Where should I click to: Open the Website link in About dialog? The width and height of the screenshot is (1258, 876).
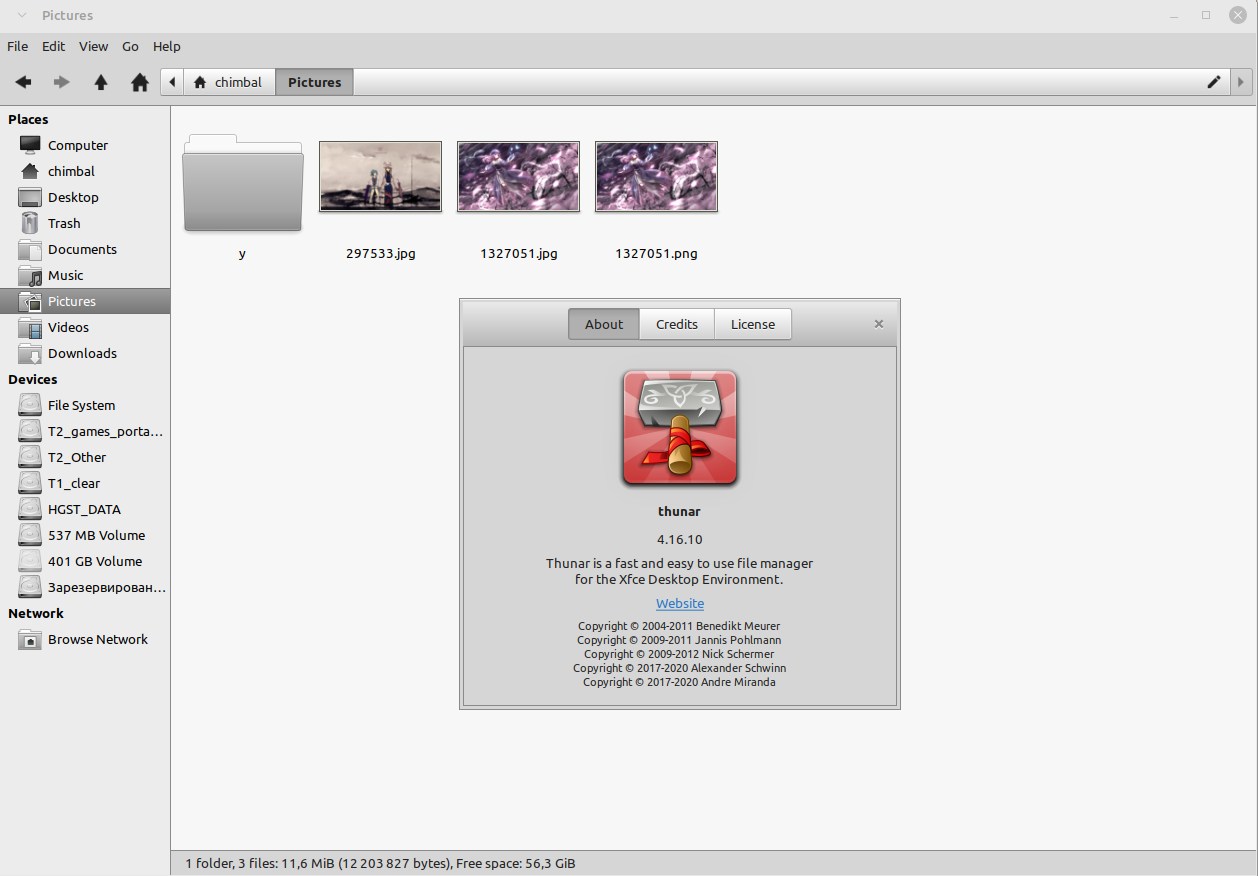click(680, 603)
